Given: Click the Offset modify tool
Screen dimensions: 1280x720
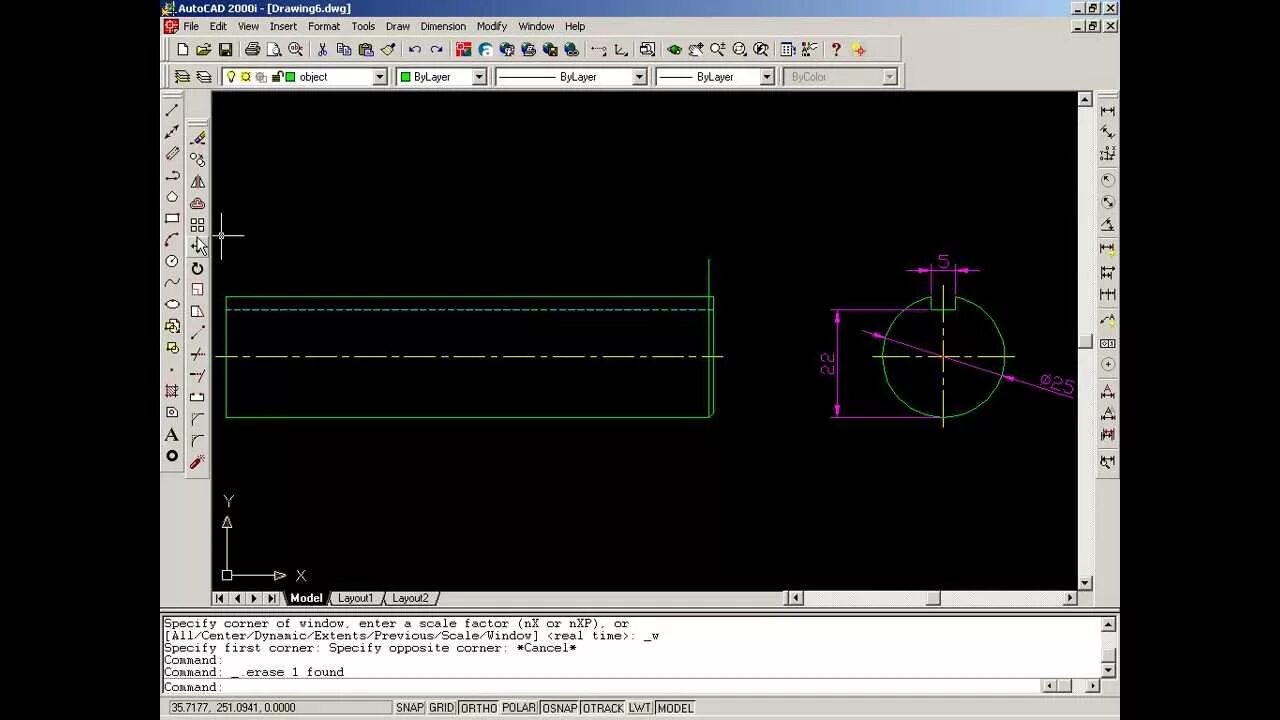Looking at the screenshot, I should [x=198, y=203].
